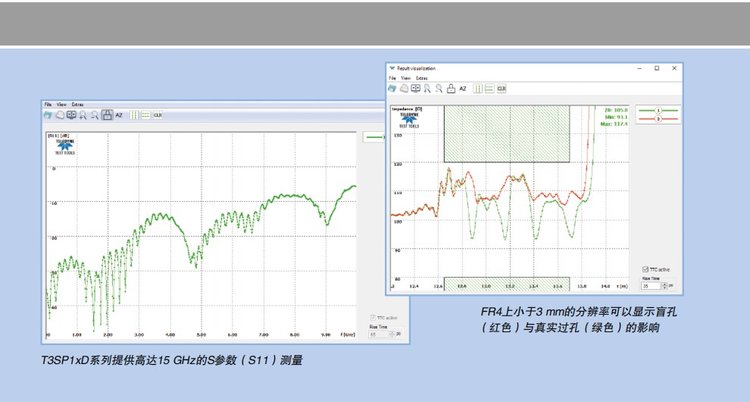
Task: Open the View menu in S11 window
Action: pos(61,104)
